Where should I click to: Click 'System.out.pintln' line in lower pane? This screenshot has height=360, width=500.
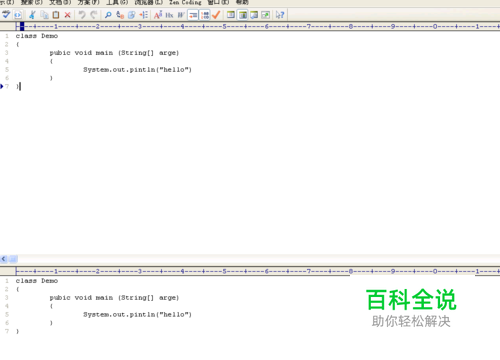tap(137, 315)
